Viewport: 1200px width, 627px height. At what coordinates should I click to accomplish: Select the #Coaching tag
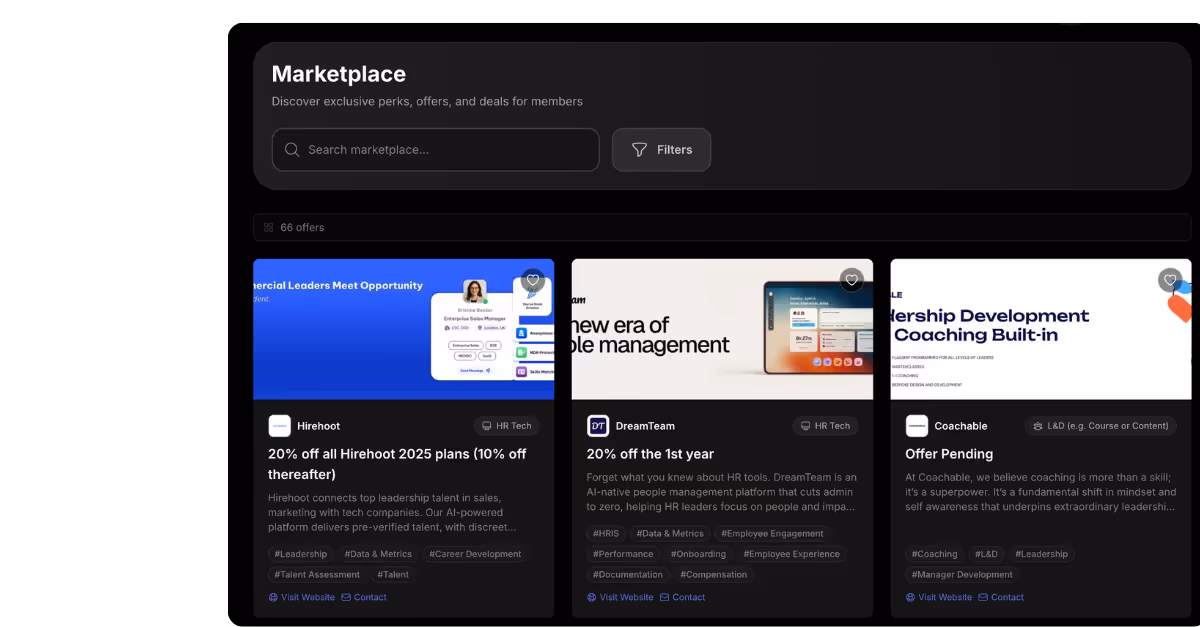[935, 554]
